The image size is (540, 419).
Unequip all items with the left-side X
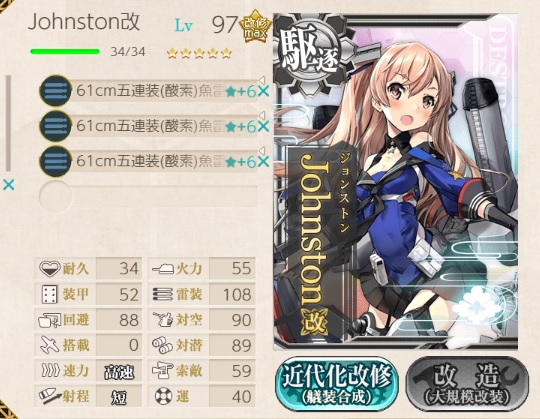(x=9, y=185)
